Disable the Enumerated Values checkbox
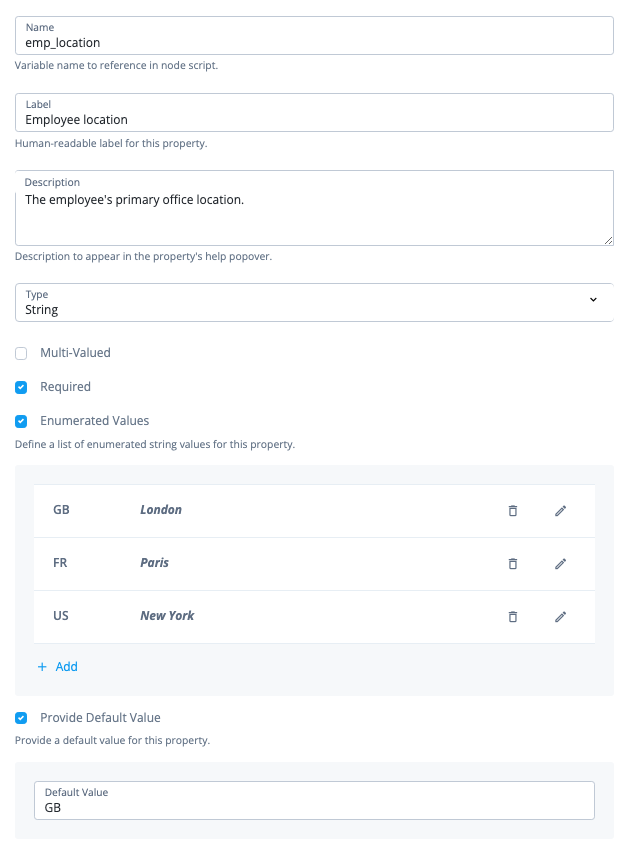Screen dimensions: 625x856 click(x=21, y=421)
